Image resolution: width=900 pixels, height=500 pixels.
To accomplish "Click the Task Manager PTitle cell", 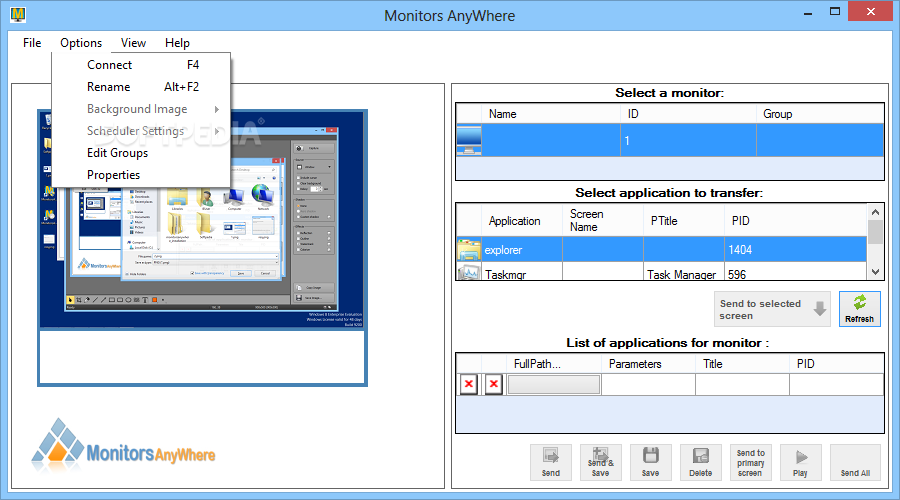I will [684, 273].
